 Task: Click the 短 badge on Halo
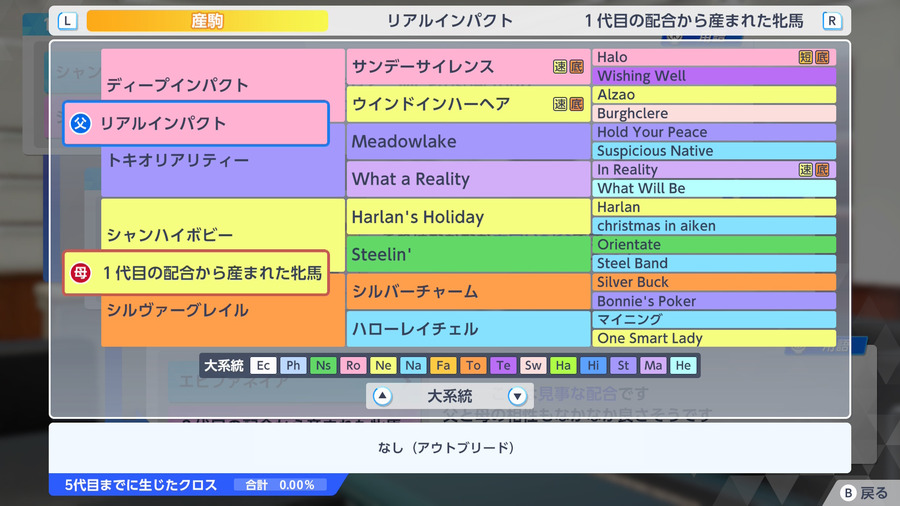(806, 57)
